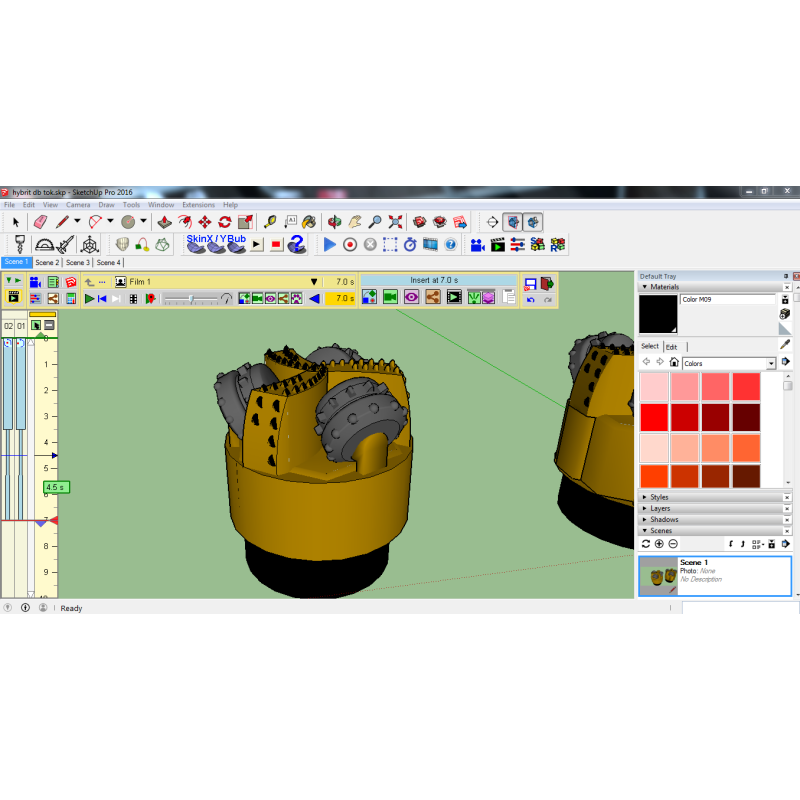
Task: Expand the Styles panel
Action: [x=660, y=497]
